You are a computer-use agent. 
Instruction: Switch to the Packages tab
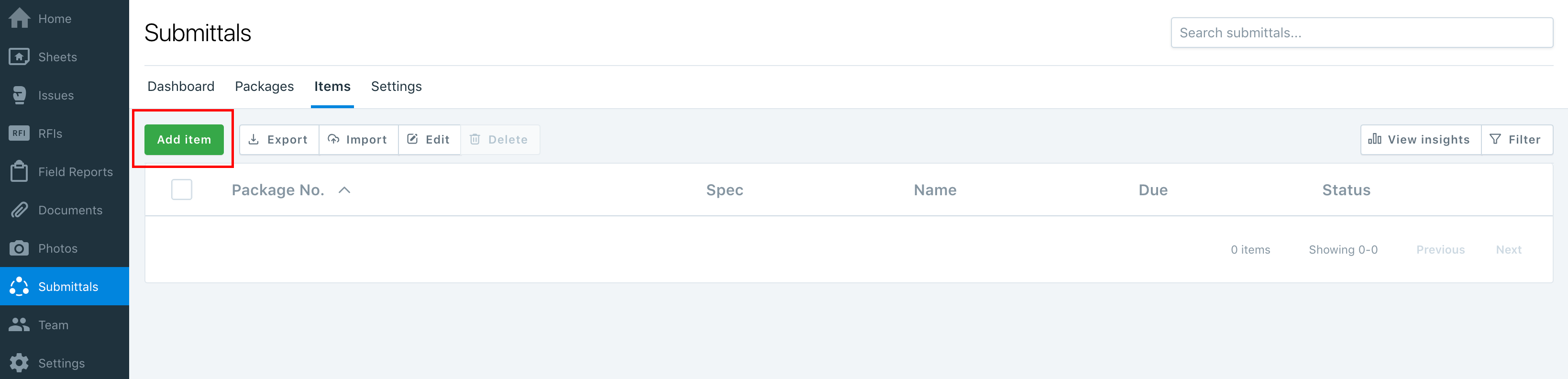[x=264, y=87]
